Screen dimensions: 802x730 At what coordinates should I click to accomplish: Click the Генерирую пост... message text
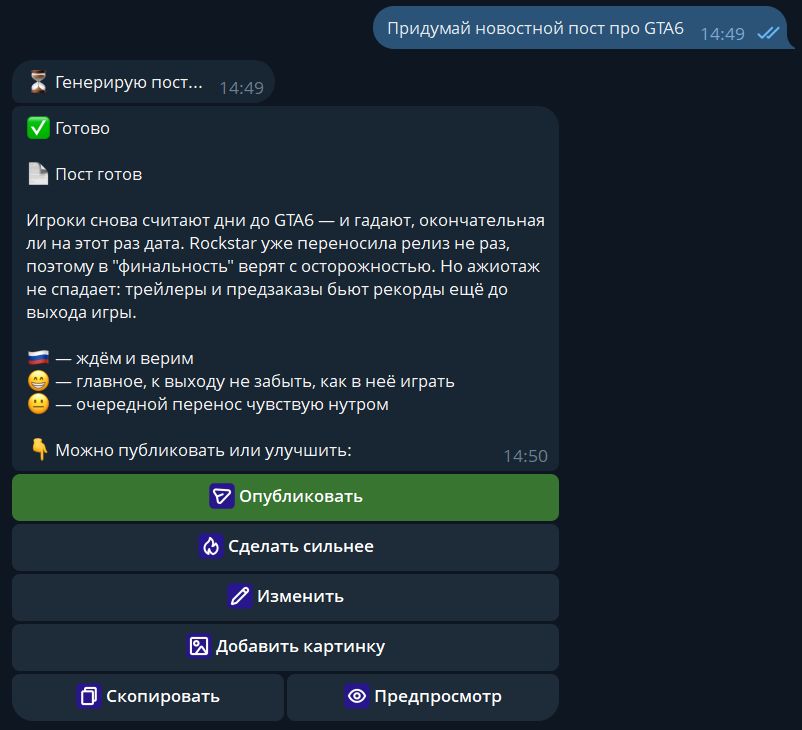coord(129,82)
